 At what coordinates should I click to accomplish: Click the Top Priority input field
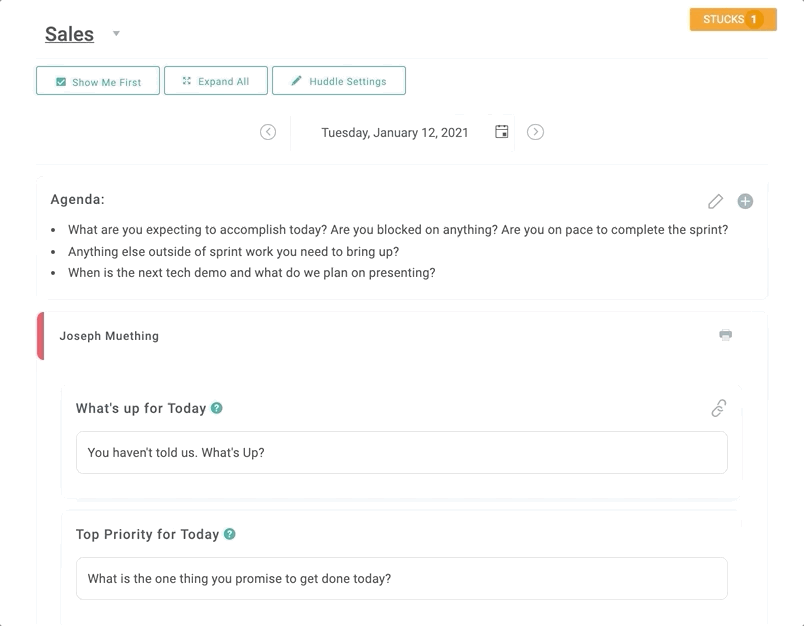click(401, 579)
